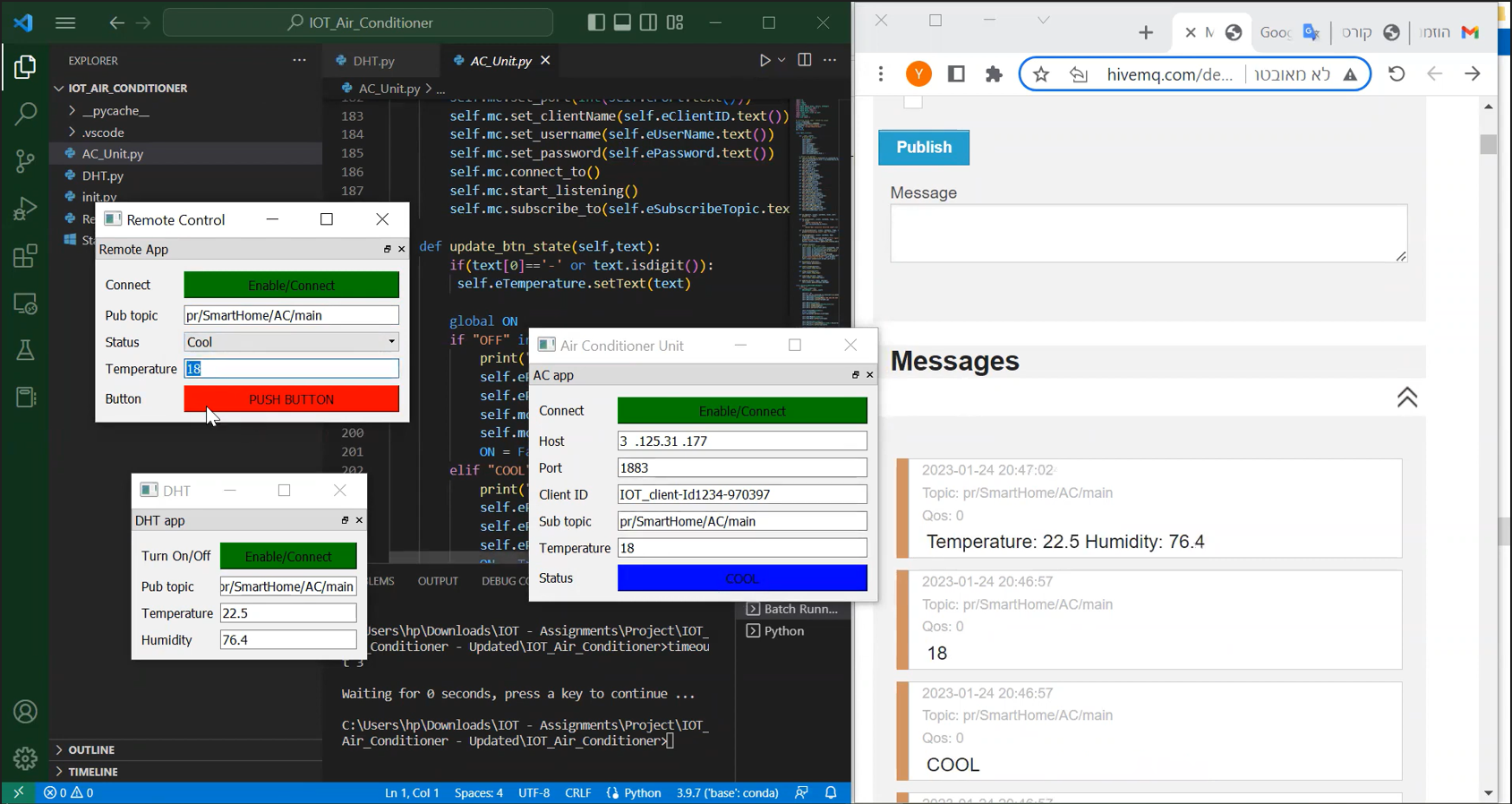Expand the .vscode folder
Image resolution: width=1512 pixels, height=804 pixels.
[103, 132]
